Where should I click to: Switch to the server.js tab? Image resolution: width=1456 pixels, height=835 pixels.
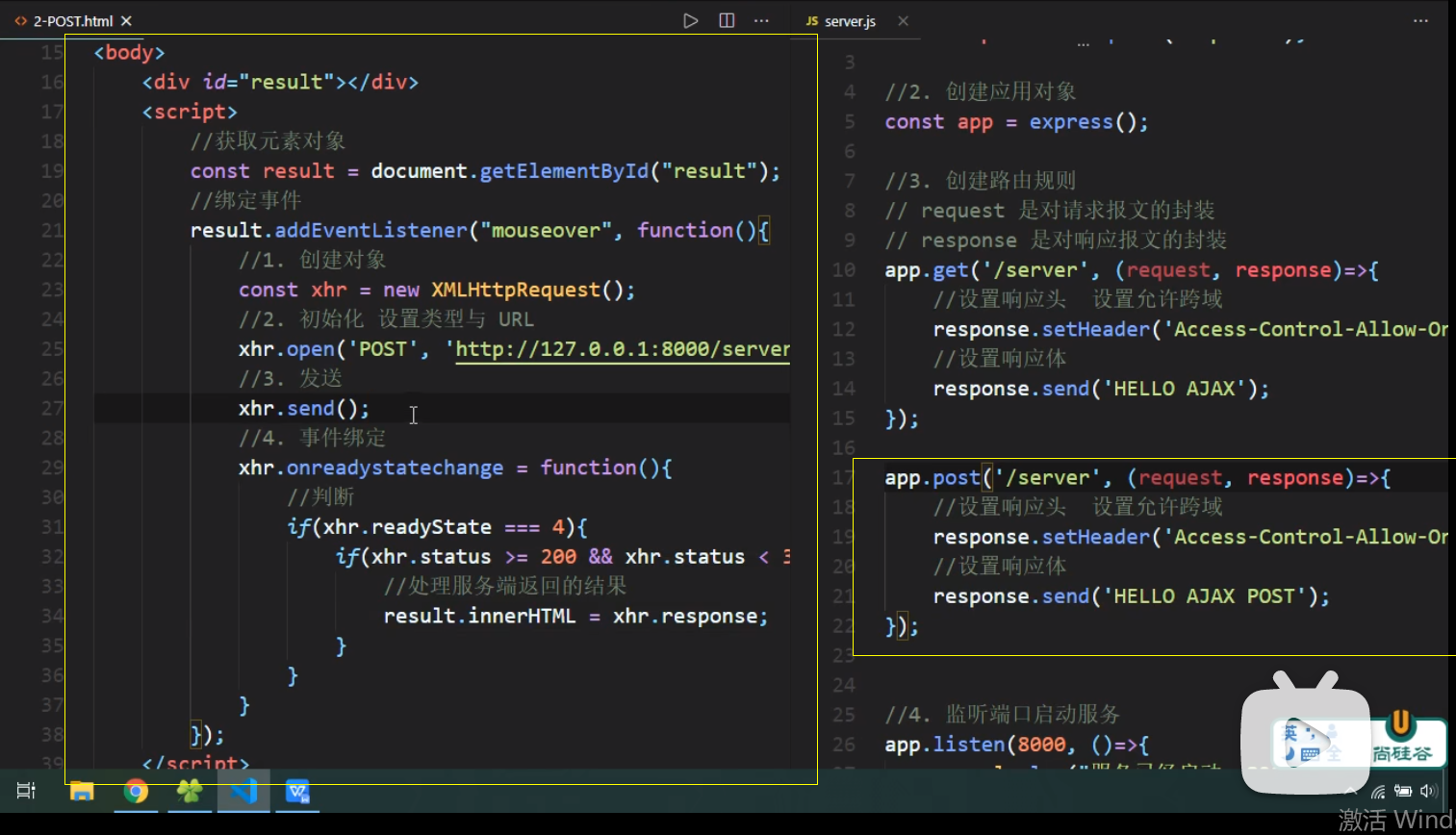[850, 20]
